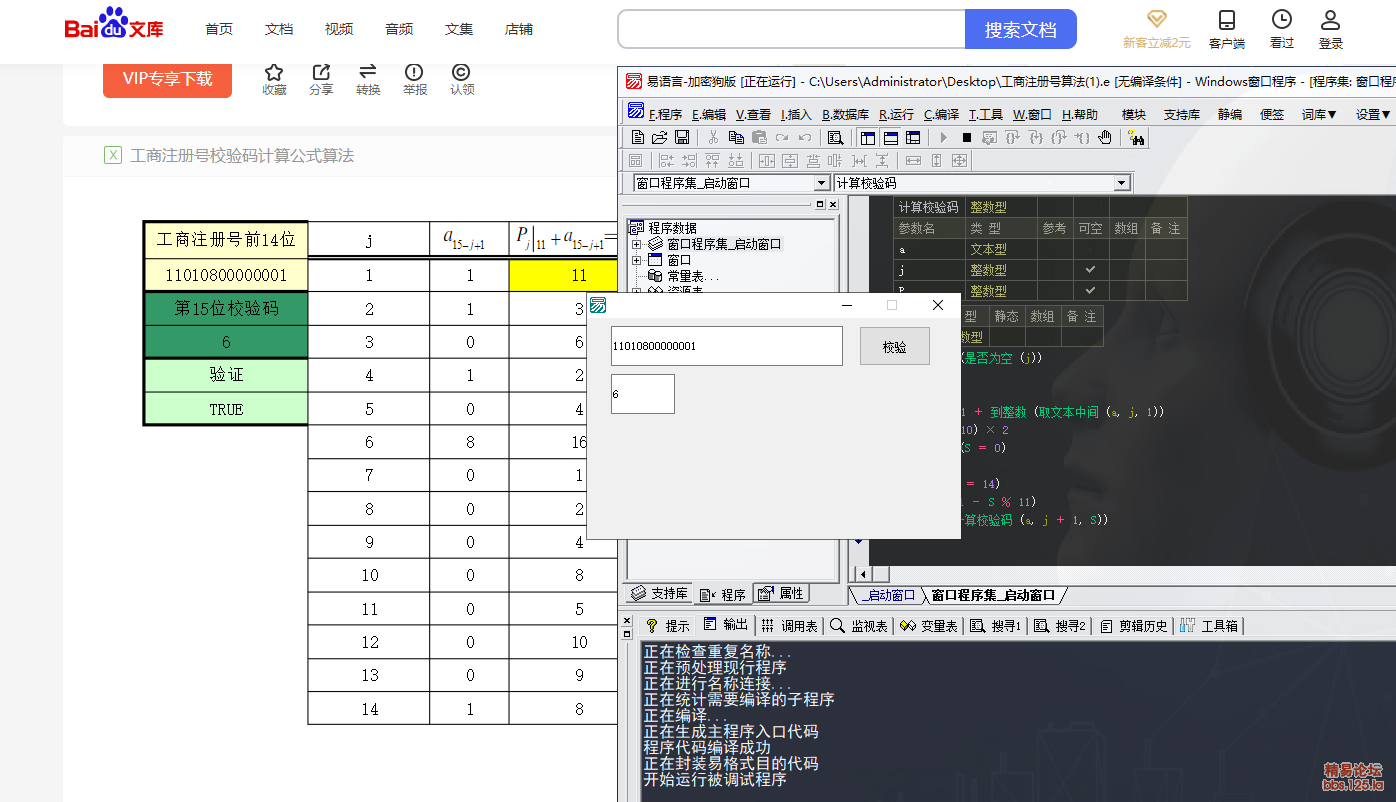Click the New file icon in toolbar
This screenshot has height=802, width=1396.
pos(637,137)
